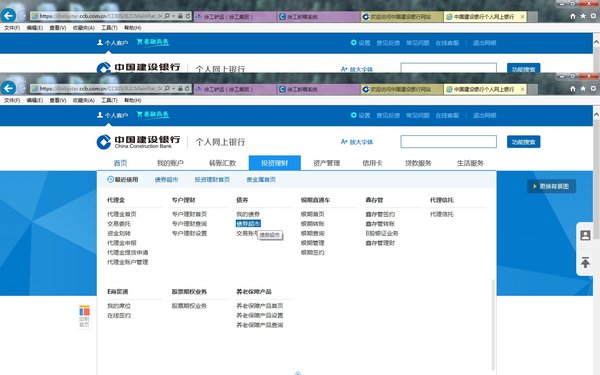Viewport: 600px width, 375px height.
Task: Switch to the 徐工邮箱系统 tab in the fully visible window
Action: pos(318,89)
